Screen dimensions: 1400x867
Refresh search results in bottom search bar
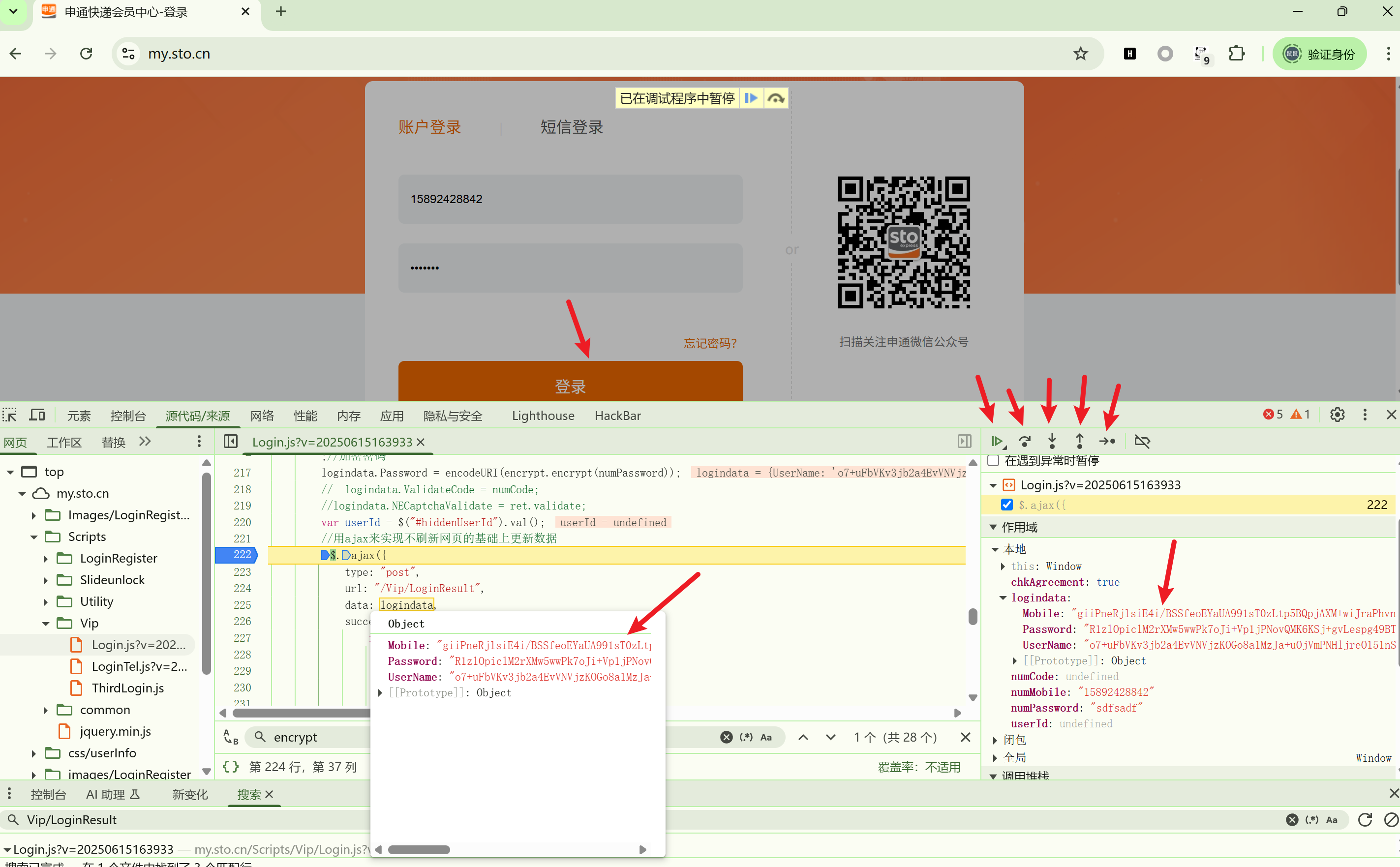[1366, 820]
